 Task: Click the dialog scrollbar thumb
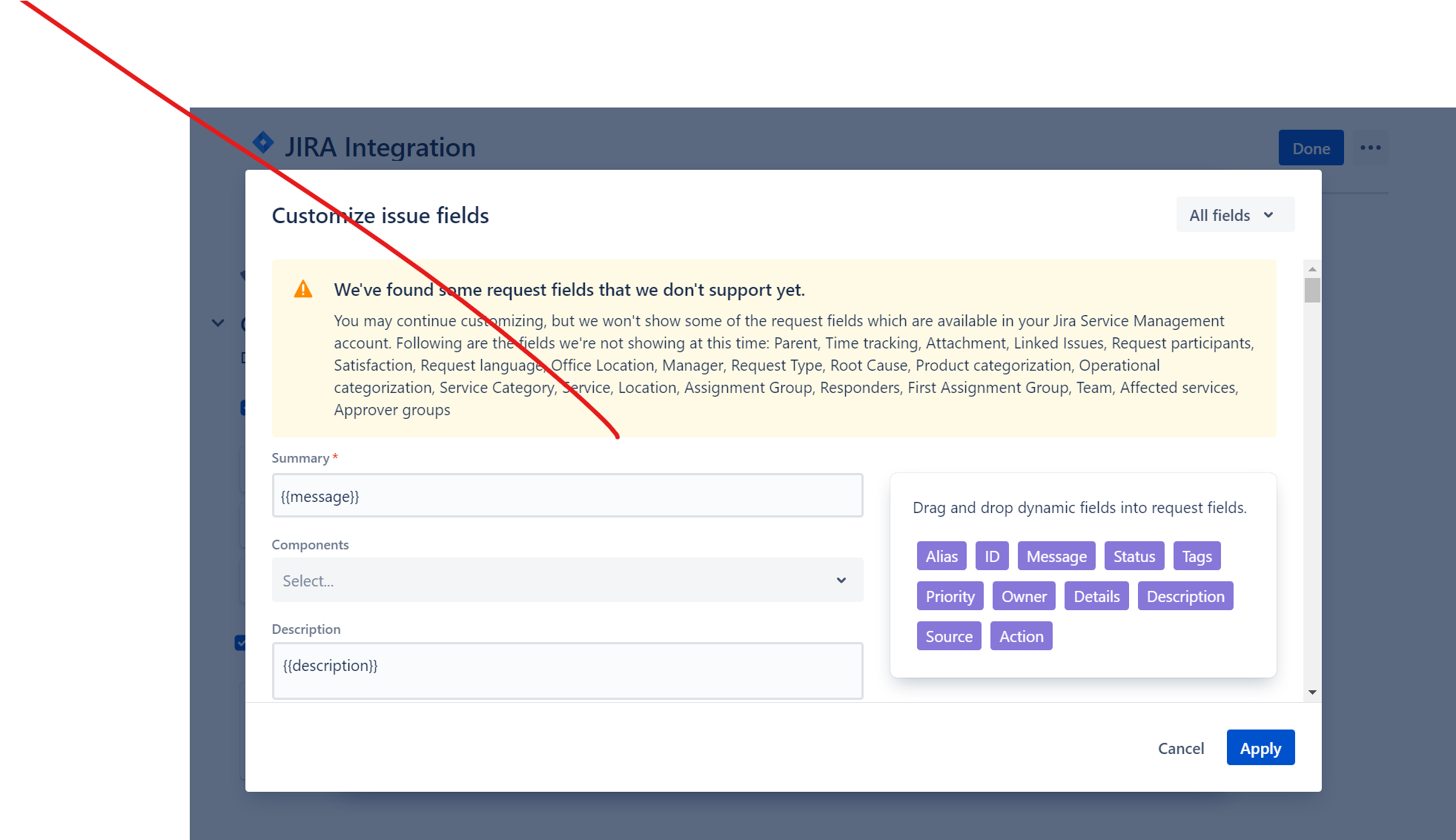(1312, 290)
